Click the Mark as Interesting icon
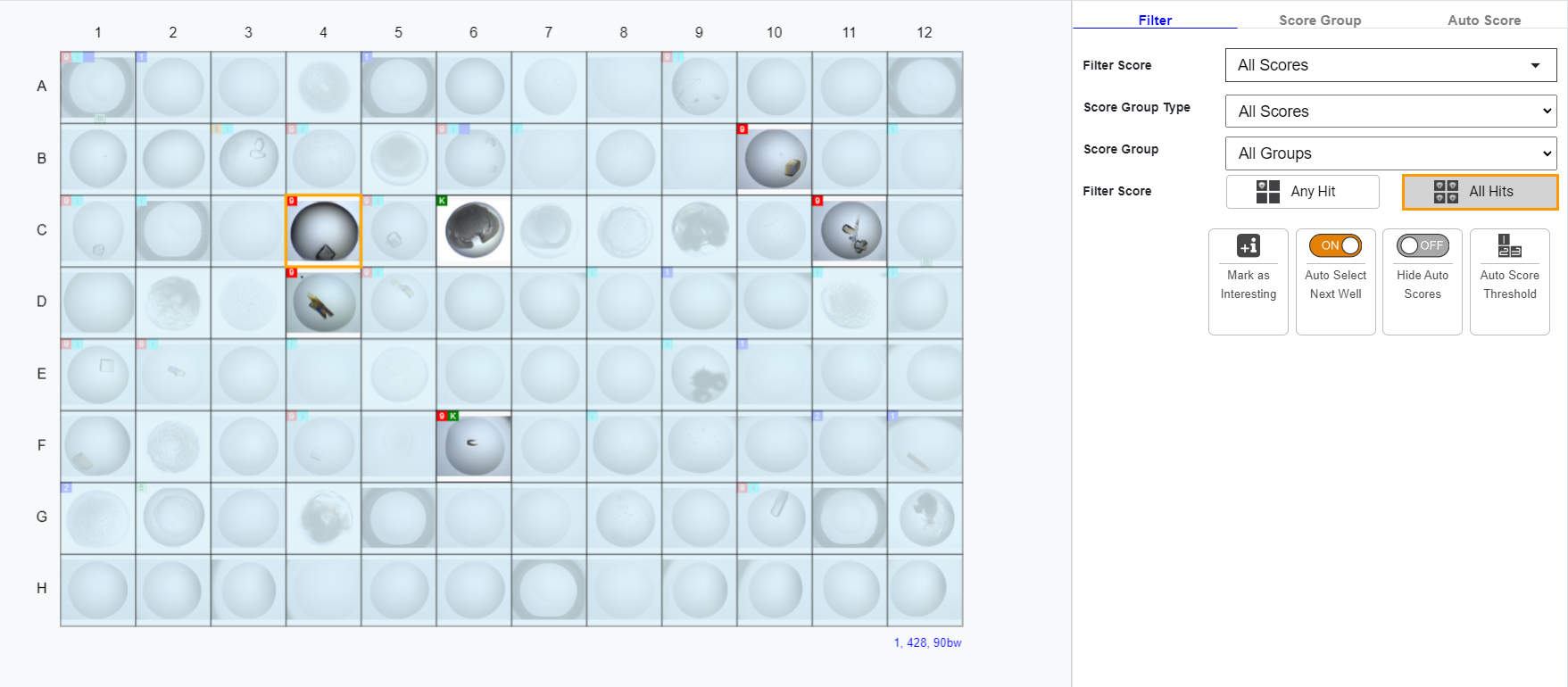1568x687 pixels. [x=1248, y=246]
